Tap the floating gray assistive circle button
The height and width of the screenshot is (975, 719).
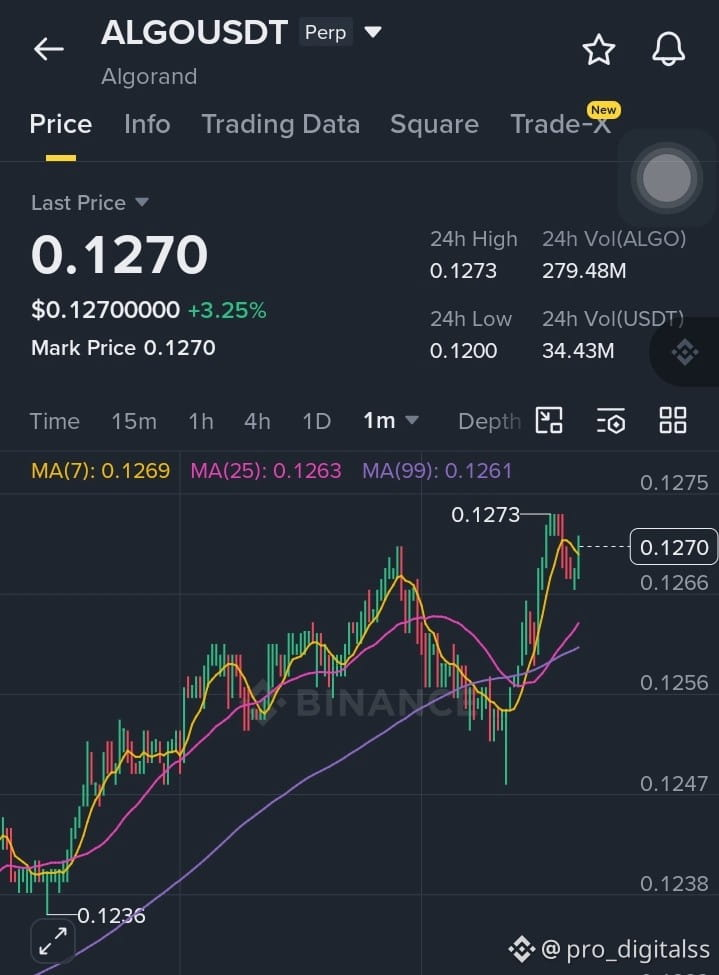pyautogui.click(x=666, y=178)
